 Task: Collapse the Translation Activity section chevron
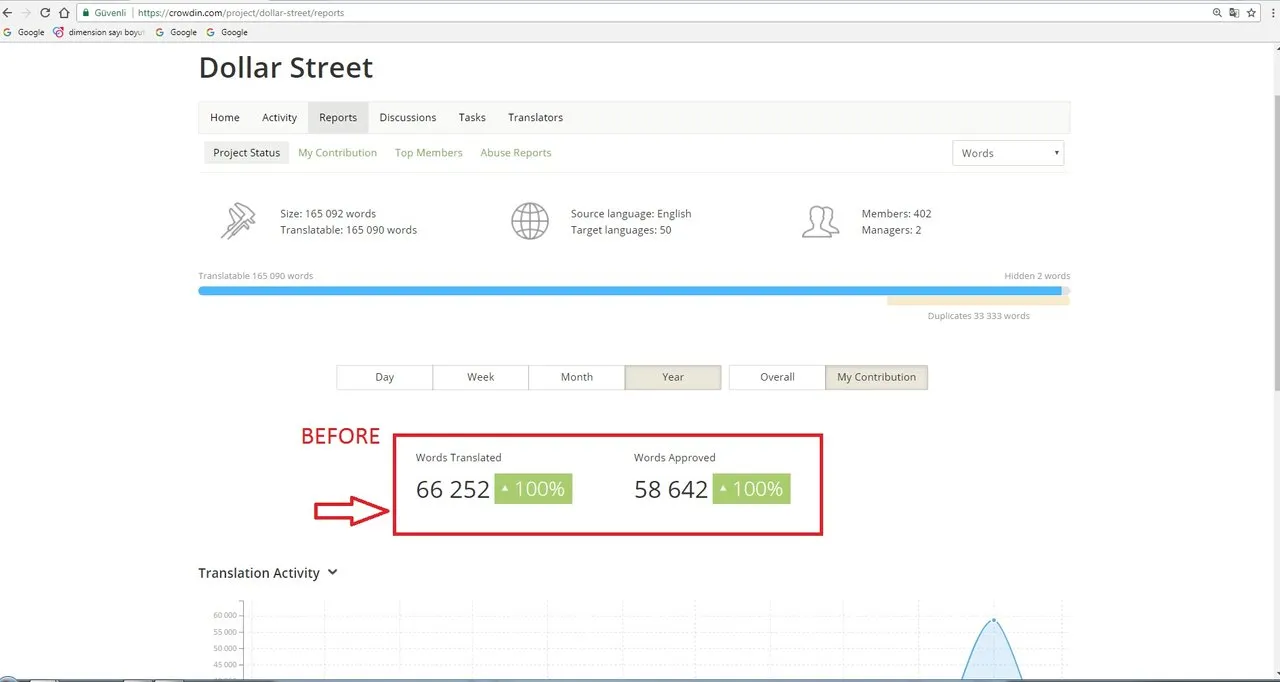coord(333,573)
